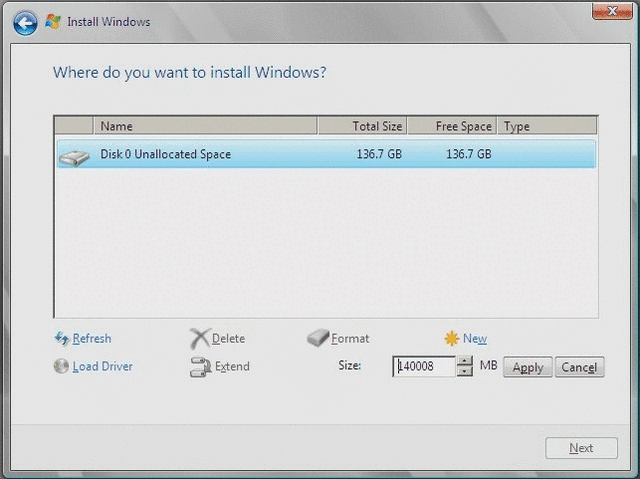Sort by the Type column header
The height and width of the screenshot is (479, 640).
coord(547,126)
